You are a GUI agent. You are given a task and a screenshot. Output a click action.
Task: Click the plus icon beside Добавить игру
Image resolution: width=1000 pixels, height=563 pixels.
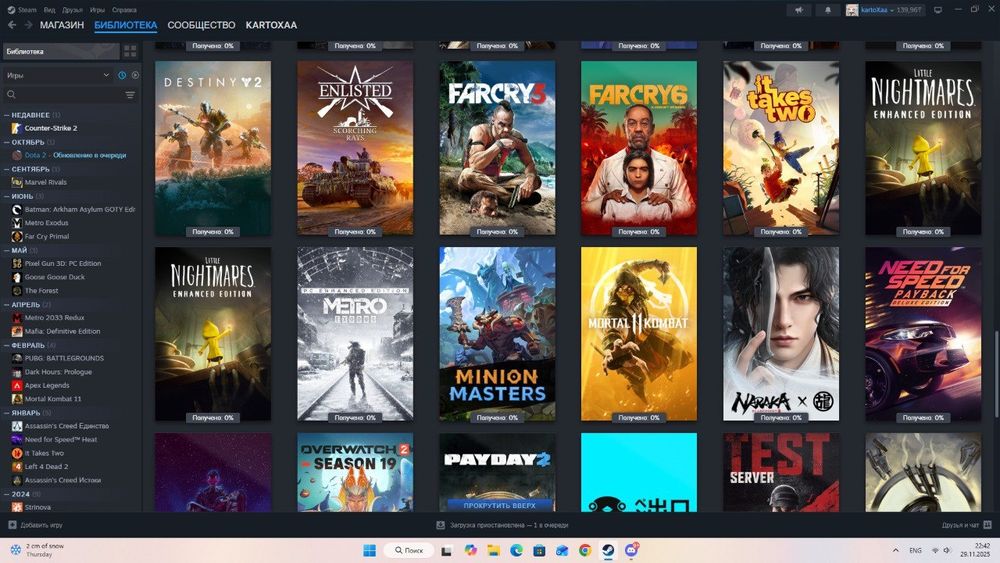[x=12, y=525]
